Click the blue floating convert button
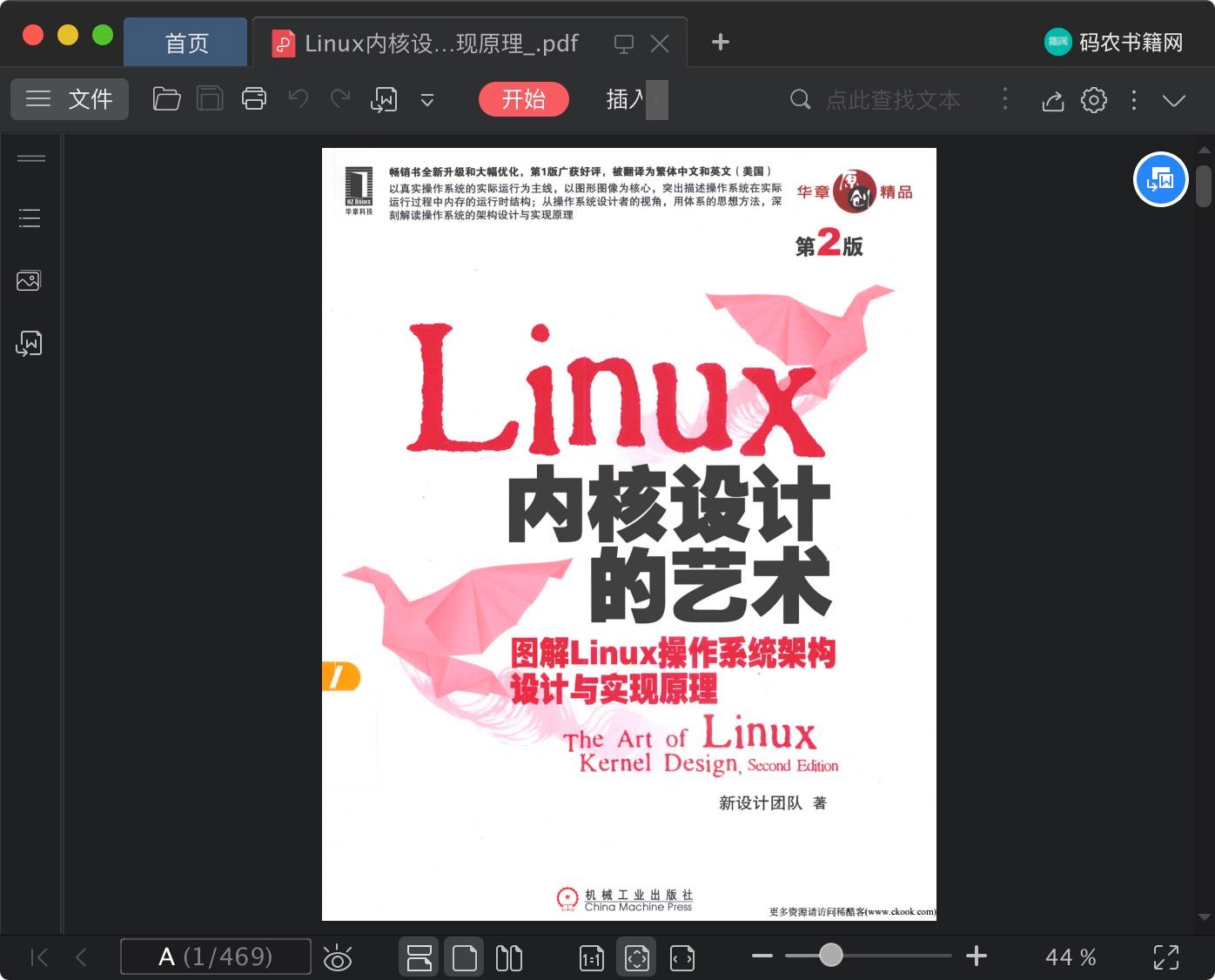 pos(1161,179)
